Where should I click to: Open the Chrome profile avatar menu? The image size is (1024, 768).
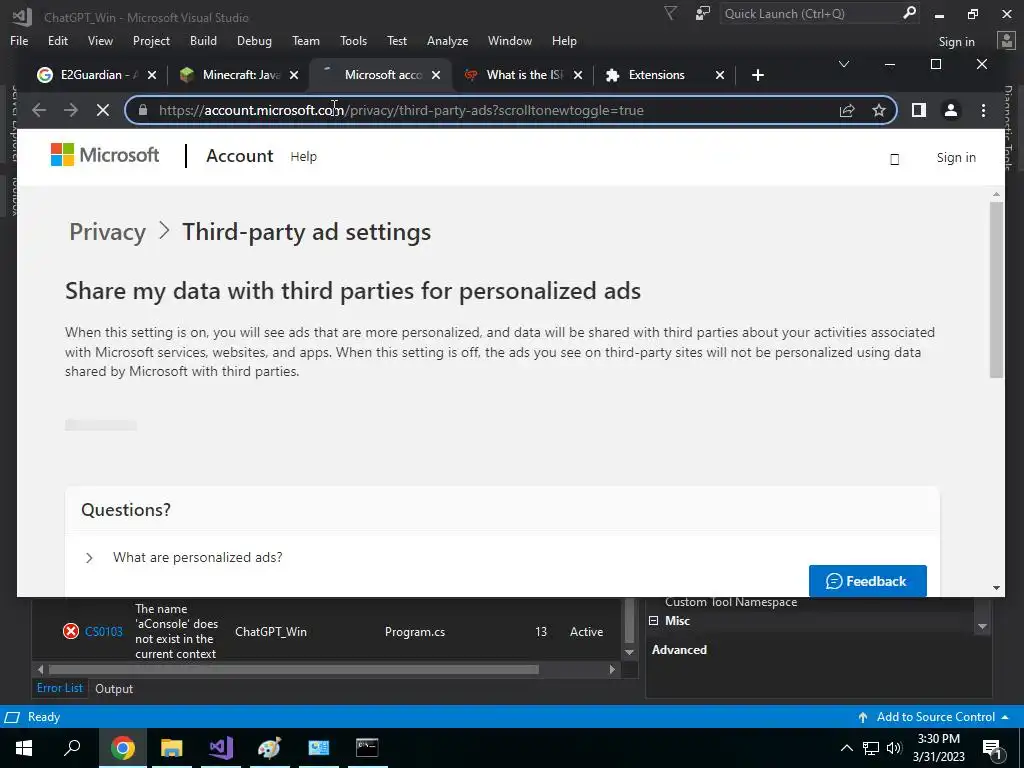[951, 110]
